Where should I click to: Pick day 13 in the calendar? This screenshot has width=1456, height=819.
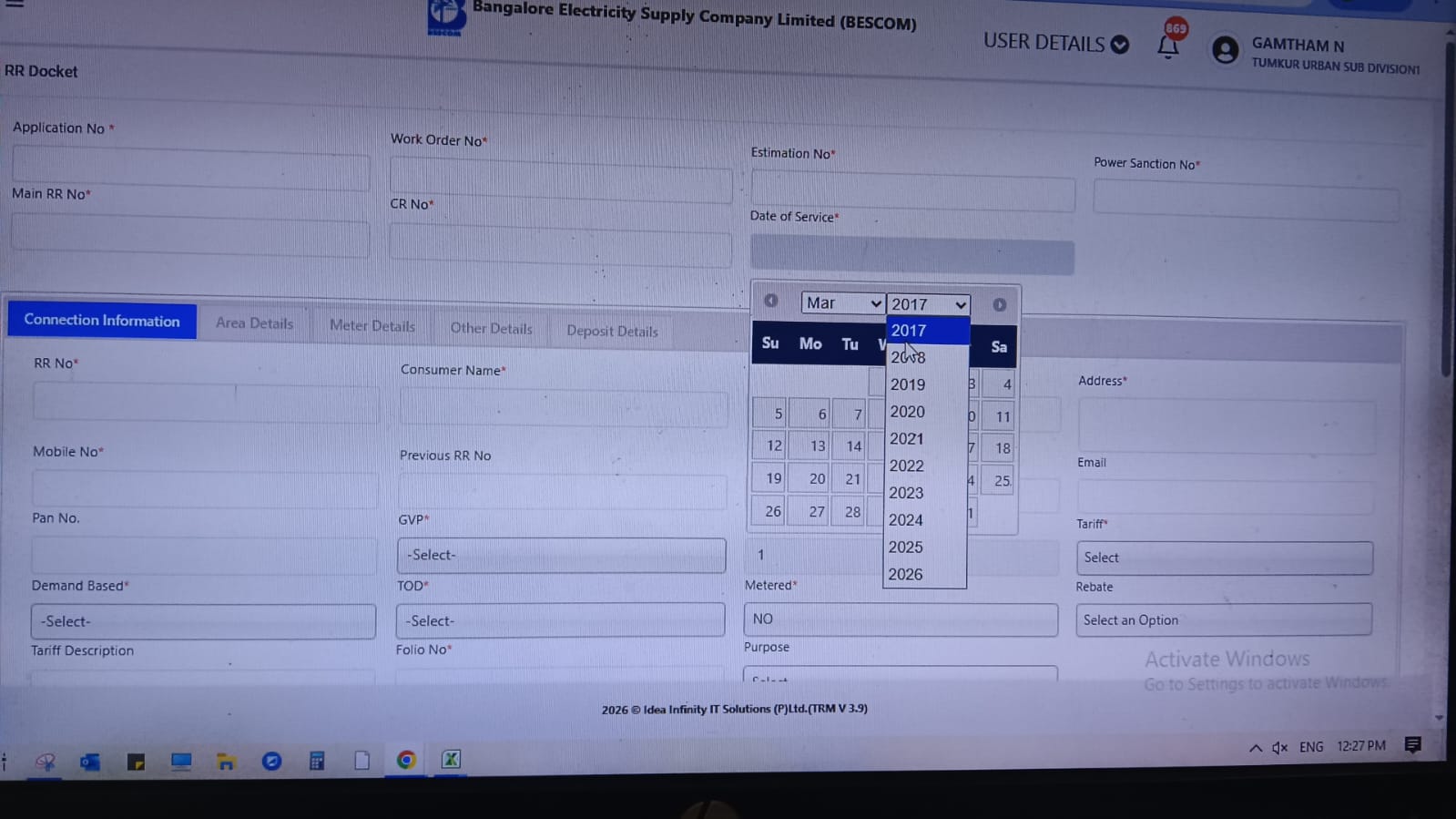point(810,446)
